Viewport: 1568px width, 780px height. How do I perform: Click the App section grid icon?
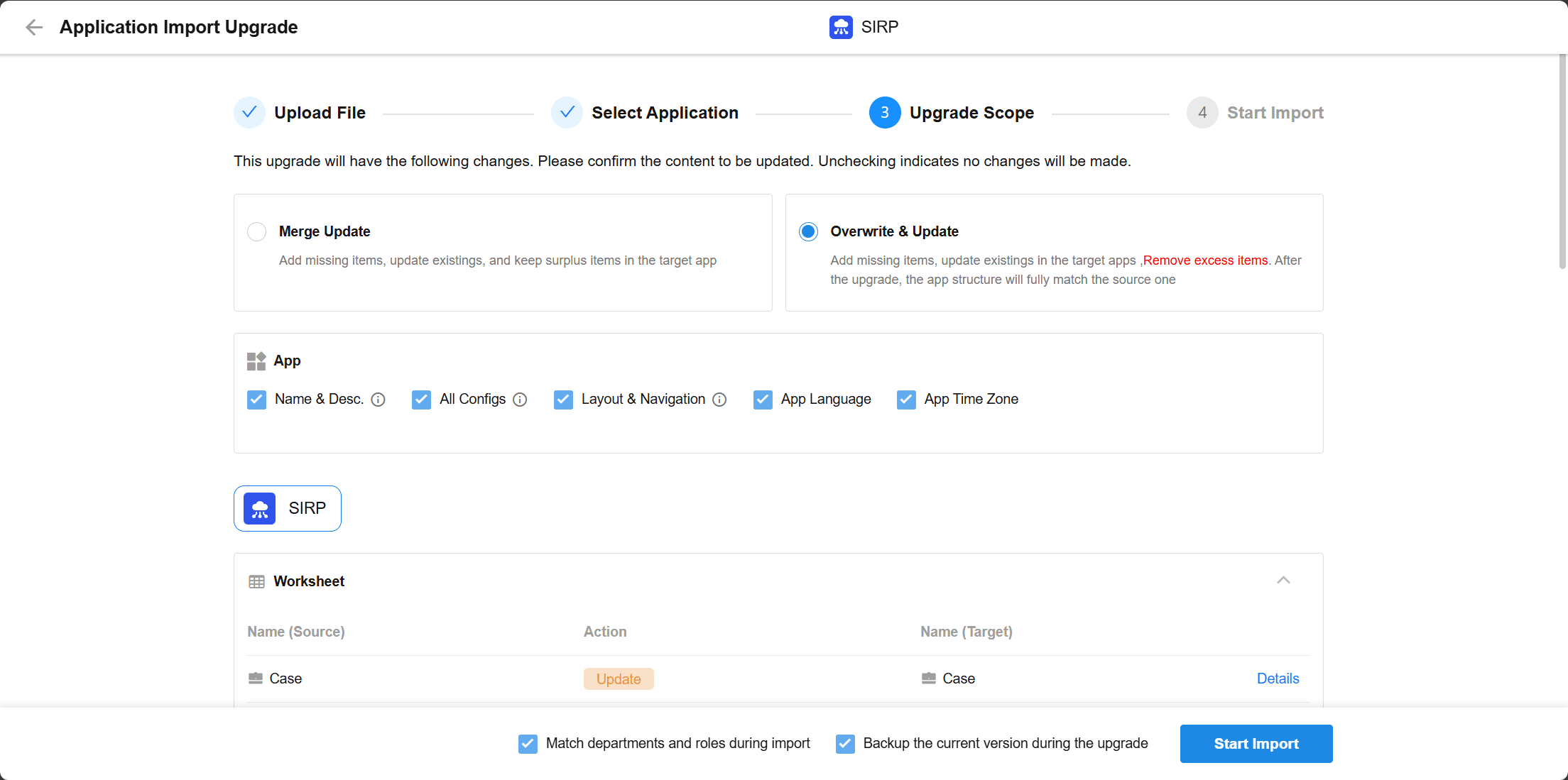256,361
